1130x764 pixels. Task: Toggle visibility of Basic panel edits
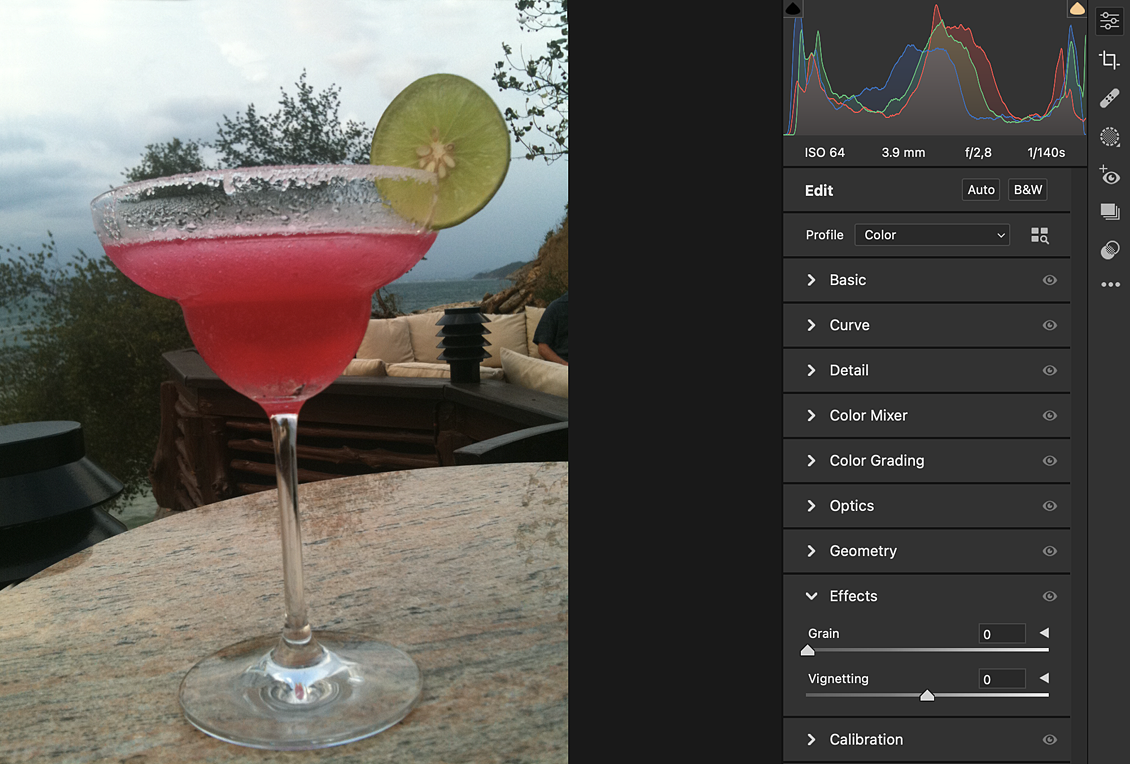click(x=1049, y=280)
